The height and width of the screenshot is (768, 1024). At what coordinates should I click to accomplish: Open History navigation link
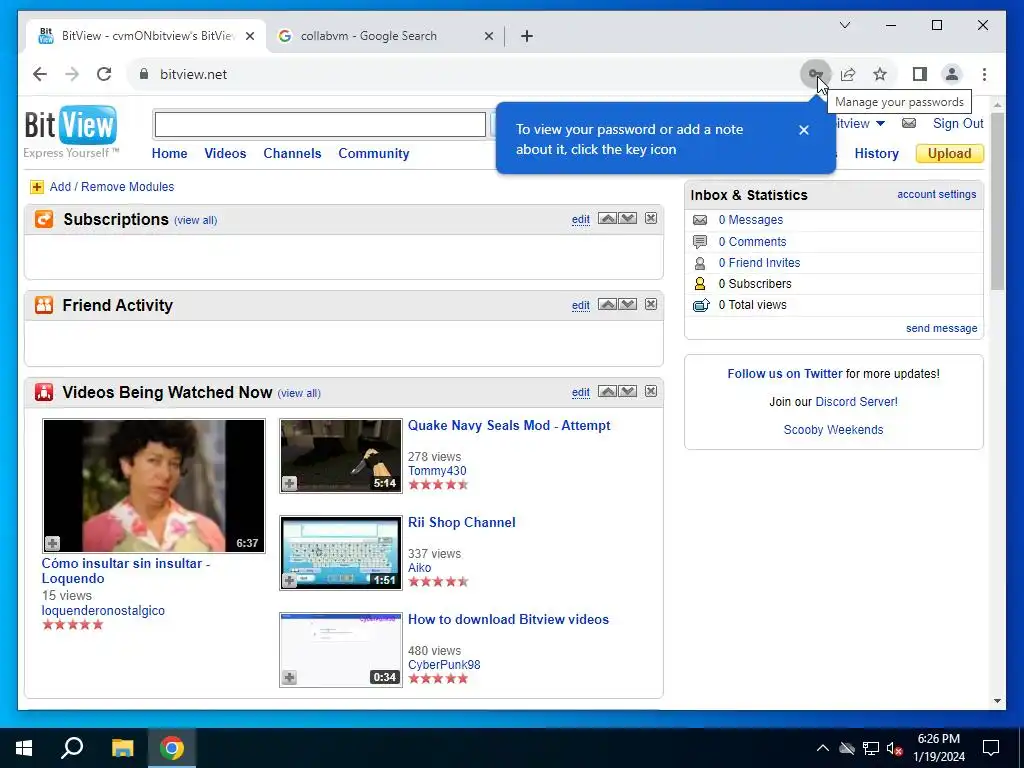pos(876,153)
